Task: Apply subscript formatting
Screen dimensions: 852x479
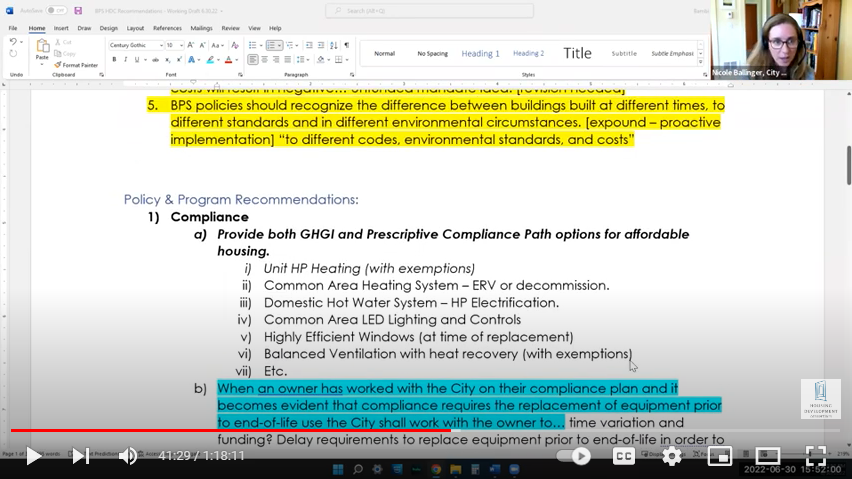Action: pos(167,60)
